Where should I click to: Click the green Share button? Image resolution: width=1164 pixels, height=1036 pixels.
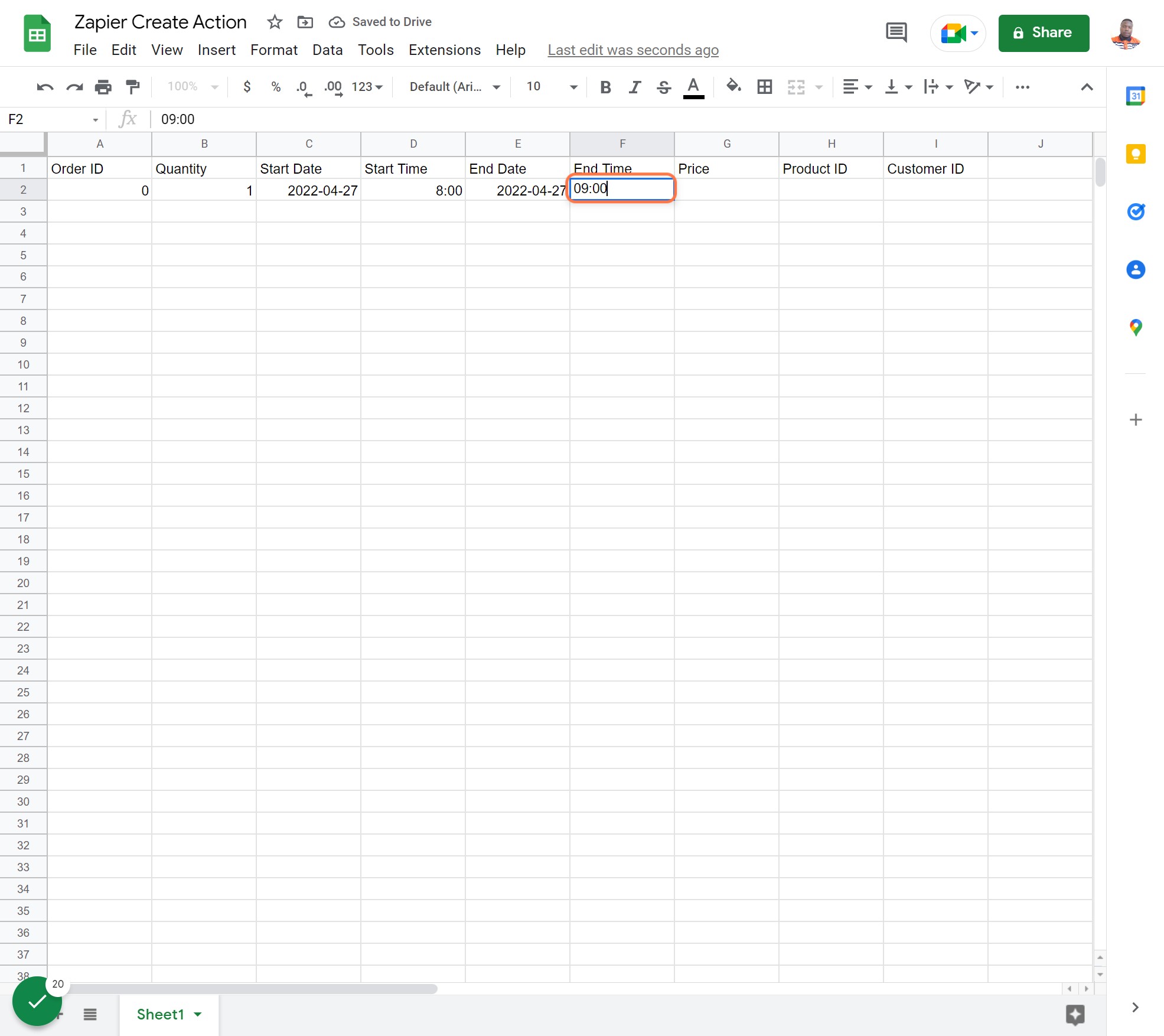[1043, 33]
